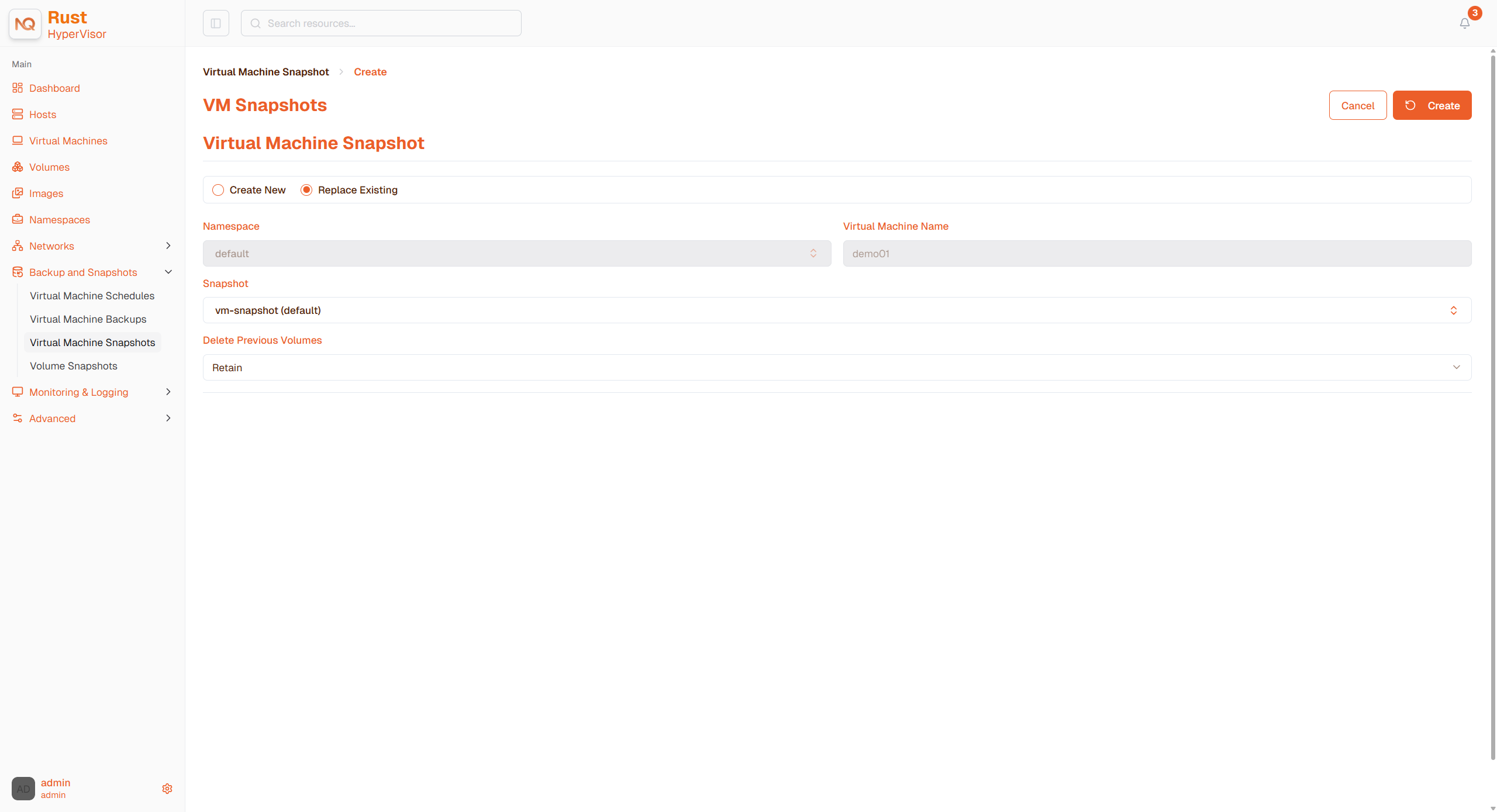The image size is (1497, 812).
Task: Click the notification badge showing 3
Action: [x=1475, y=13]
